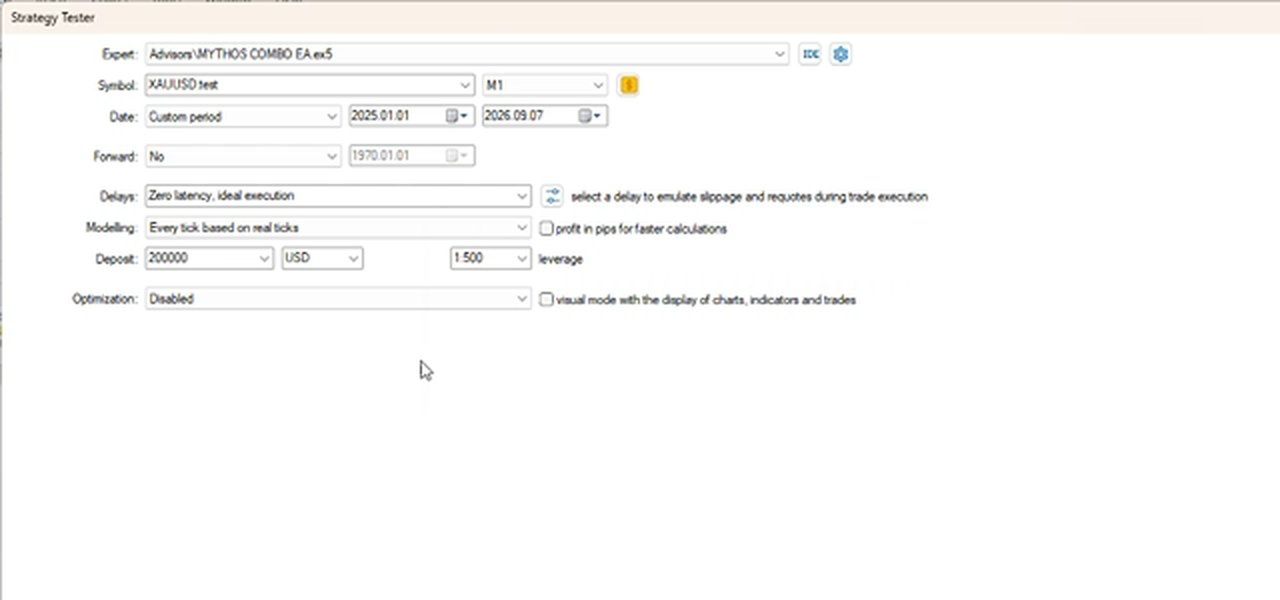Viewport: 1280px width, 600px height.
Task: Open the start date calendar picker
Action: click(x=456, y=116)
